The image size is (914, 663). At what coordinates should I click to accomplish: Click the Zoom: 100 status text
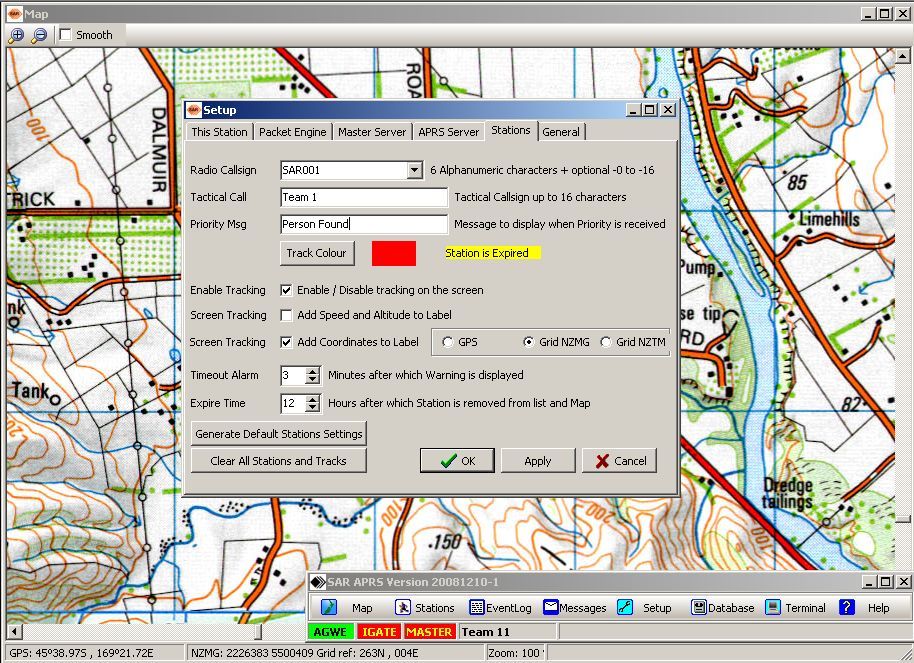pyautogui.click(x=516, y=653)
